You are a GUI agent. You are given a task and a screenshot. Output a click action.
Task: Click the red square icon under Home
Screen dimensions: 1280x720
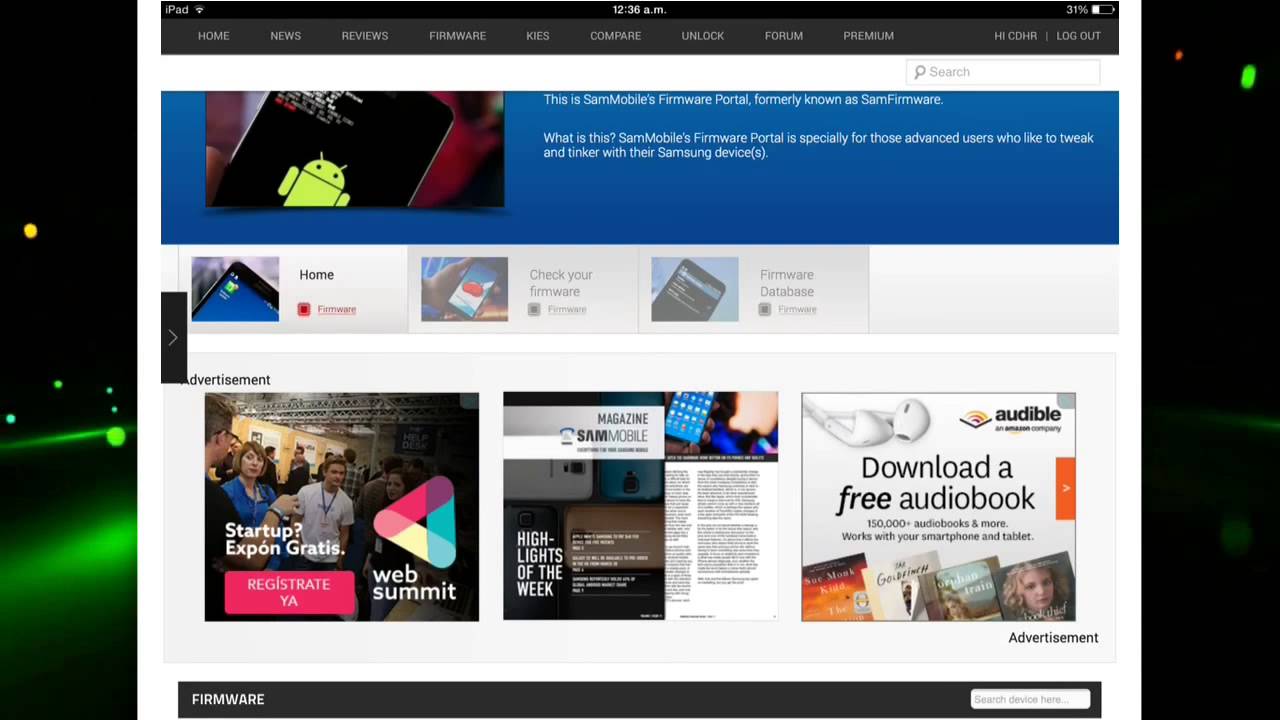(304, 310)
